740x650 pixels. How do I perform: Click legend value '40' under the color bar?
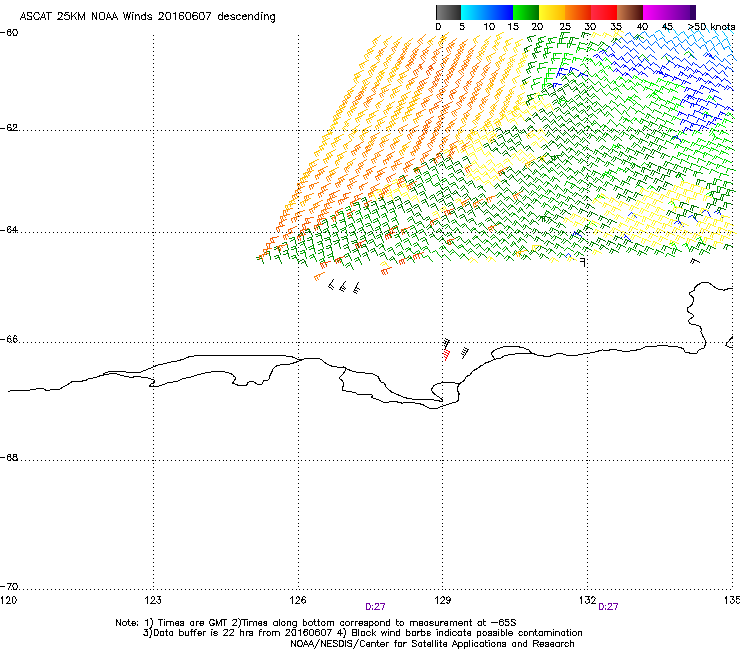[642, 27]
